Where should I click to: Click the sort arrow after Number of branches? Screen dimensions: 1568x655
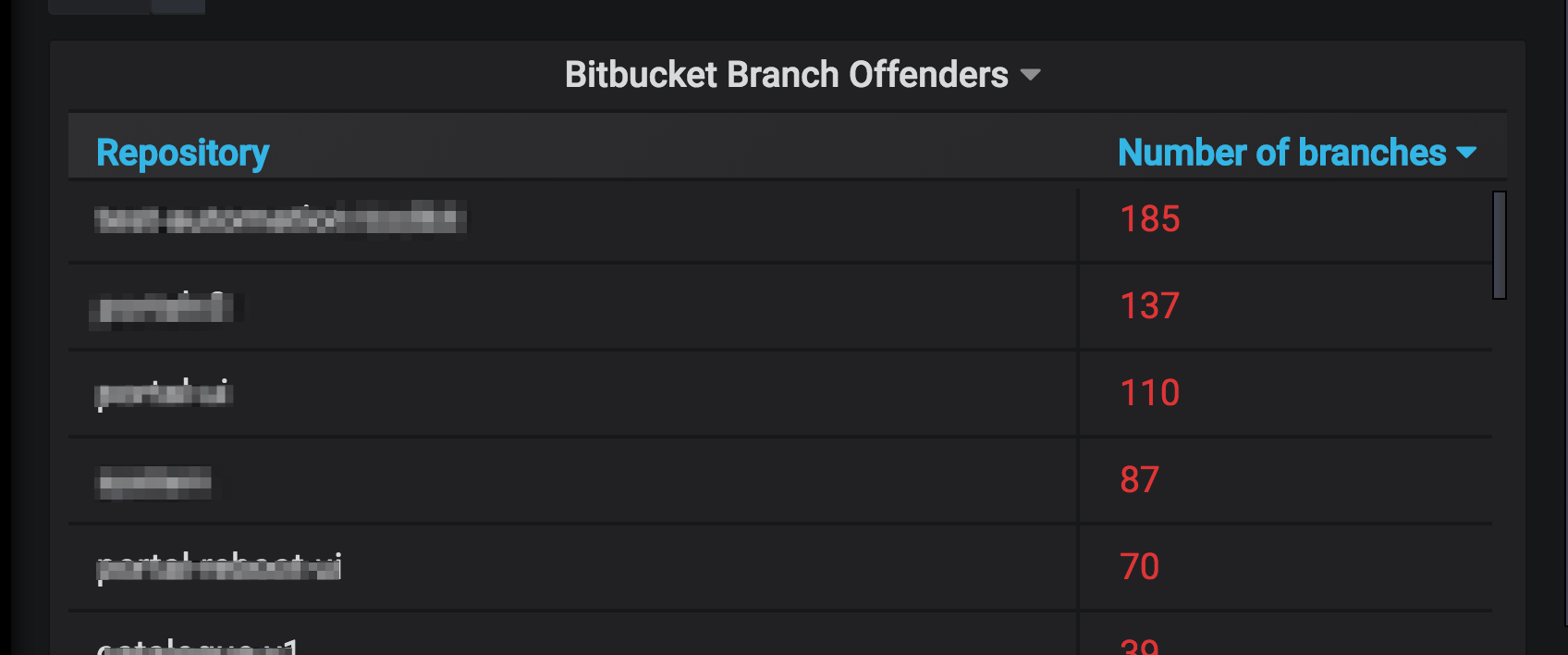[1466, 153]
